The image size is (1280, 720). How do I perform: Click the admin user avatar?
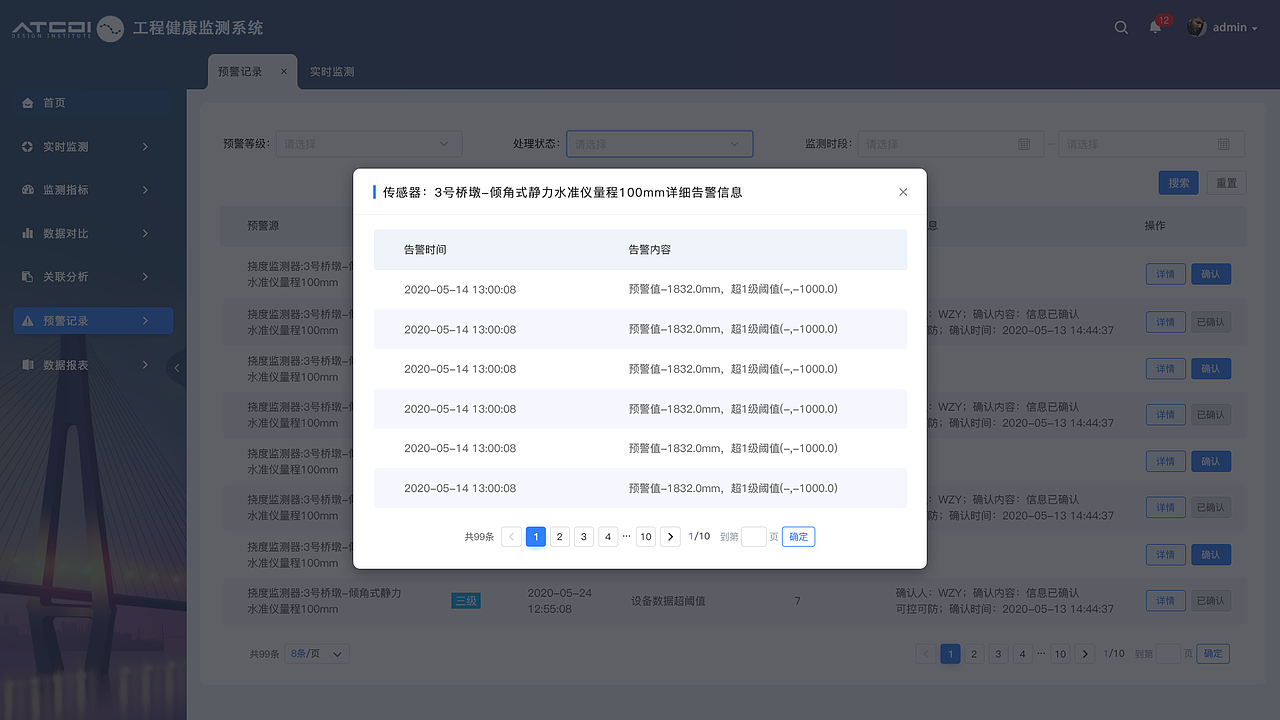(1196, 27)
